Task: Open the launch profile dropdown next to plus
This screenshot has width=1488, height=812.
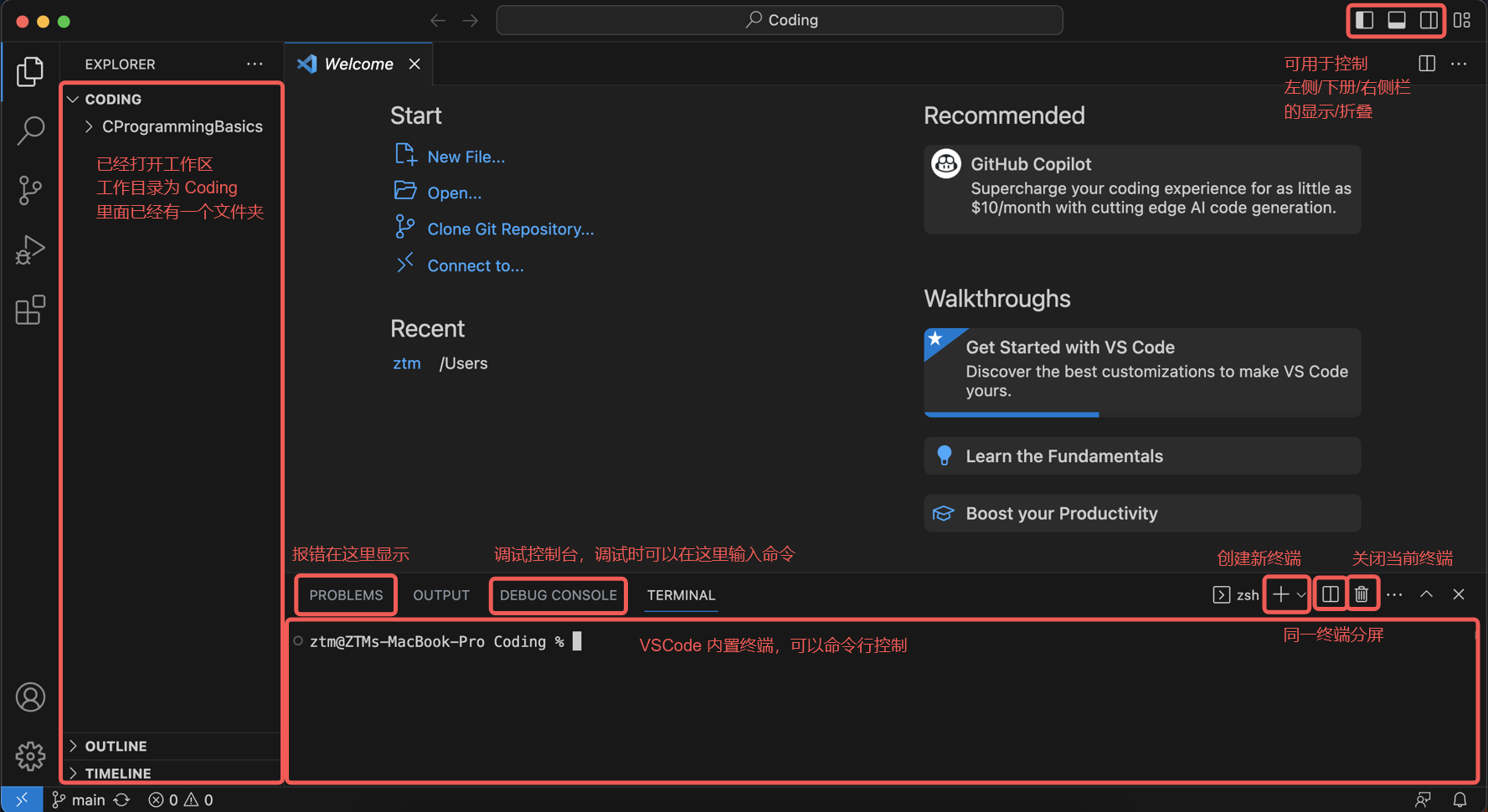Action: tap(1300, 594)
